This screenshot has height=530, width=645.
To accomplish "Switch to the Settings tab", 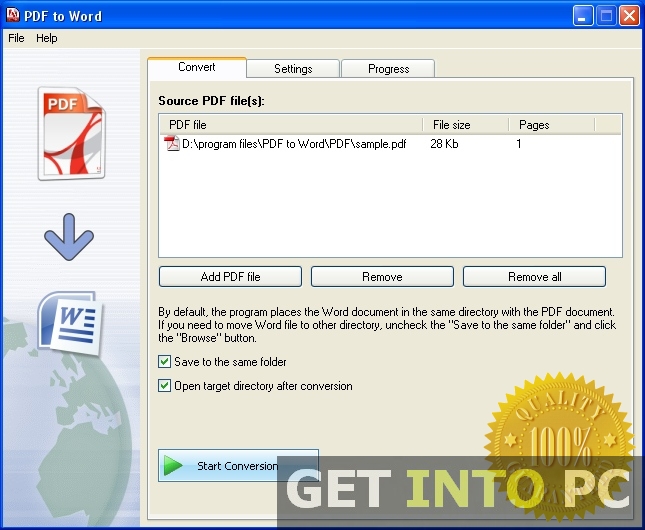I will [x=293, y=69].
